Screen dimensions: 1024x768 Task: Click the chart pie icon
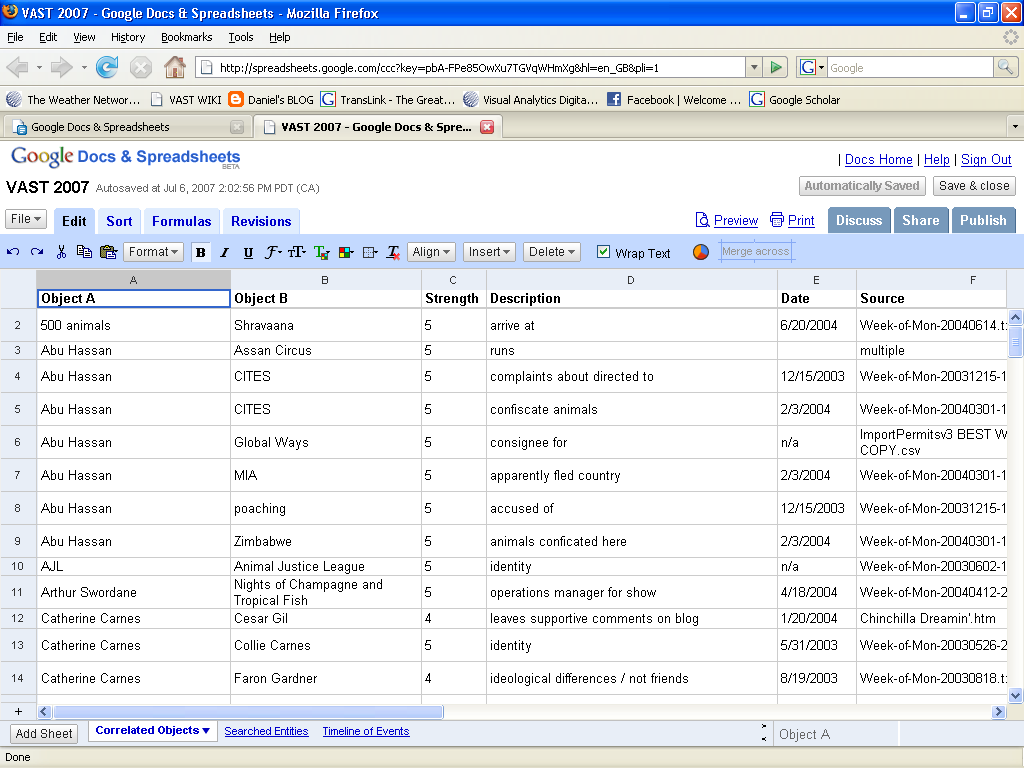click(701, 252)
